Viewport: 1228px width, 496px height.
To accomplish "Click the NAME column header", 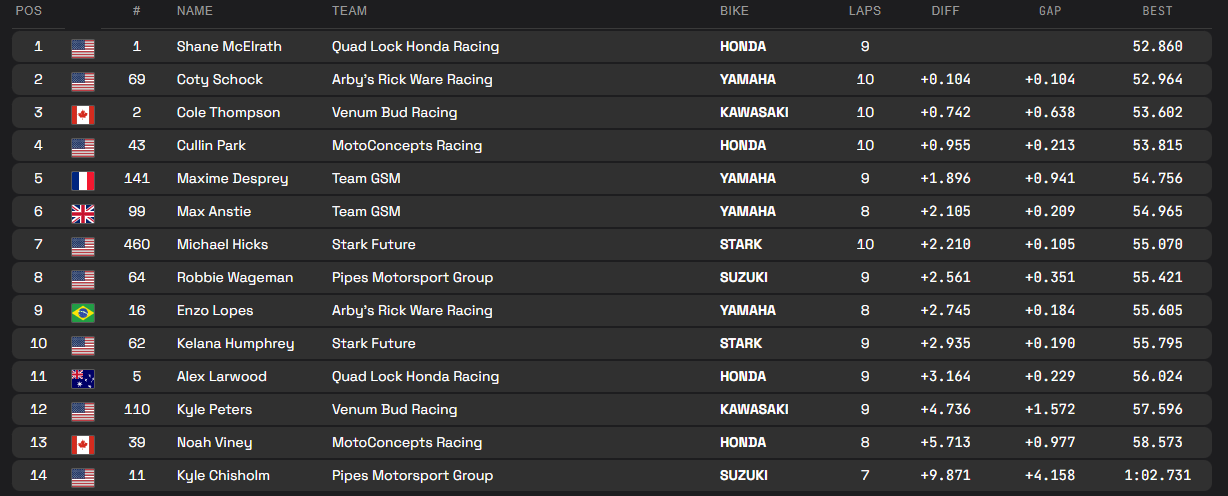I will (x=195, y=11).
